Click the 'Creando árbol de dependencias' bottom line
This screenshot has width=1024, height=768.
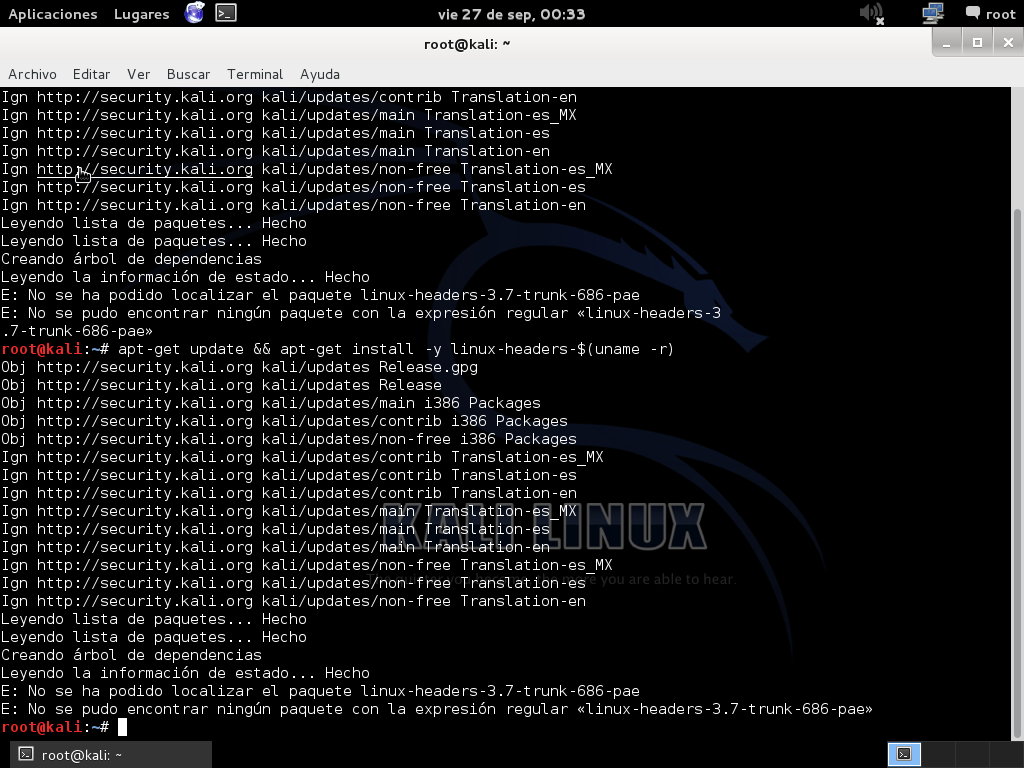coord(131,655)
